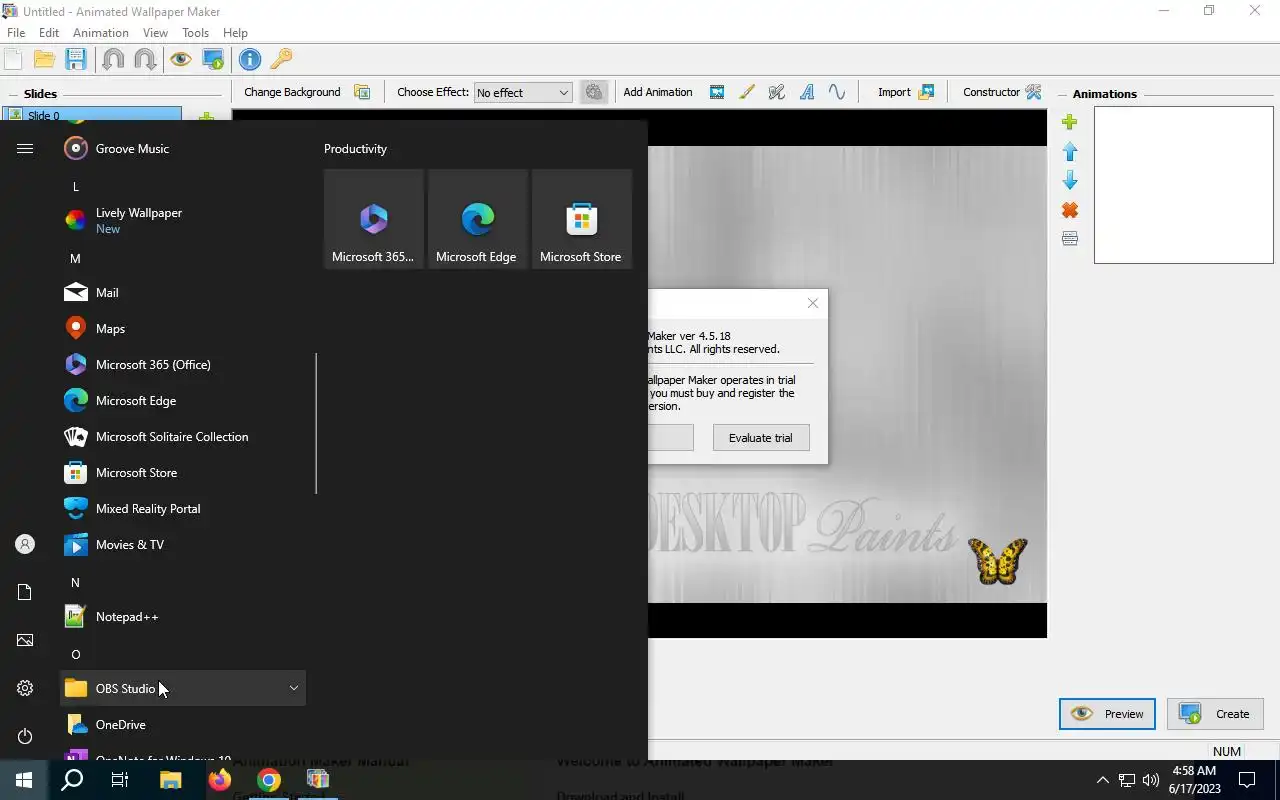Open Microsoft Solitaire Collection from Start list
The image size is (1280, 800).
tap(183, 436)
